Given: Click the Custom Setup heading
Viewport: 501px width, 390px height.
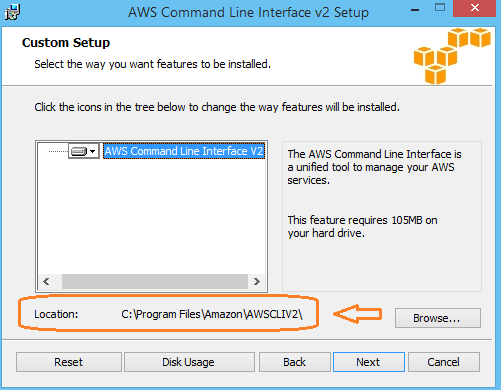Looking at the screenshot, I should 66,43.
